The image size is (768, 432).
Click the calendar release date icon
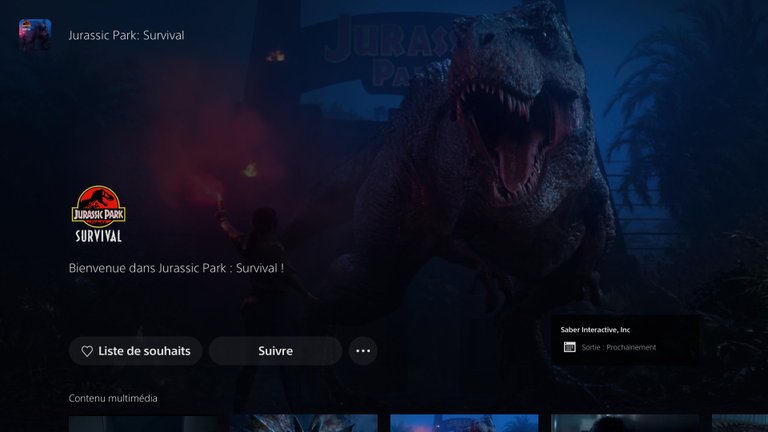click(570, 347)
